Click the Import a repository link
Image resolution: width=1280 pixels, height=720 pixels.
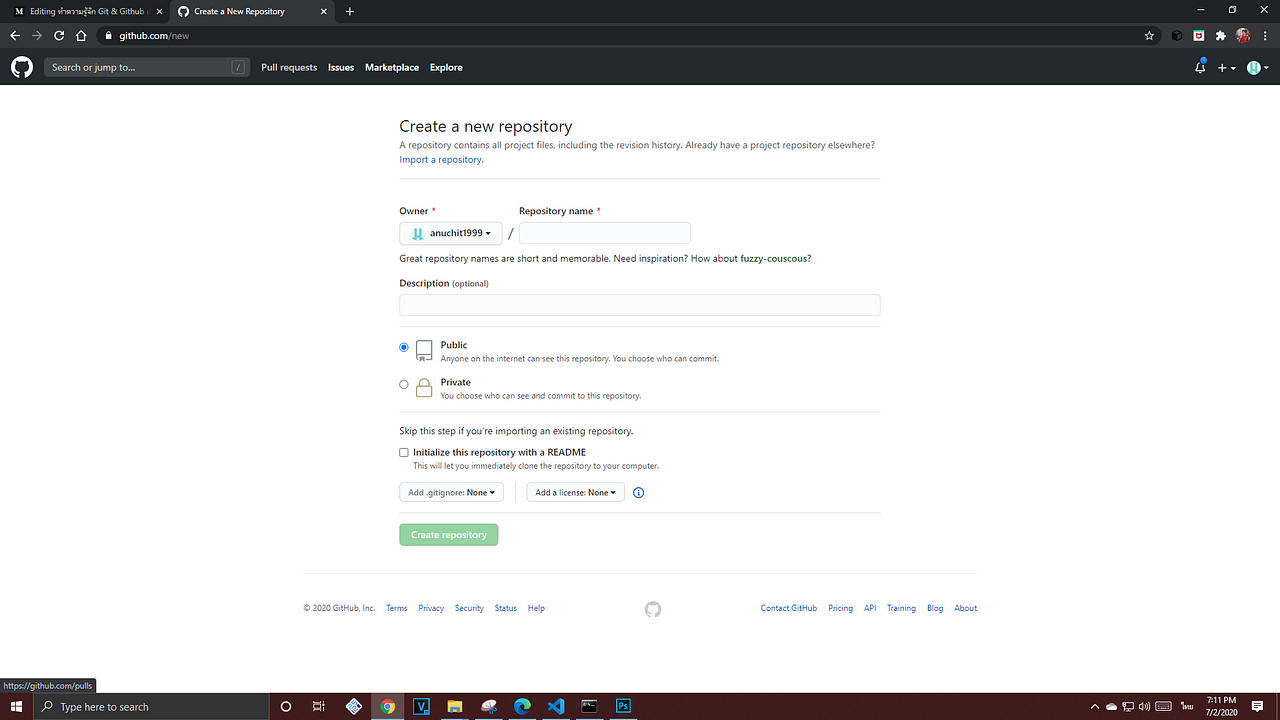[439, 159]
